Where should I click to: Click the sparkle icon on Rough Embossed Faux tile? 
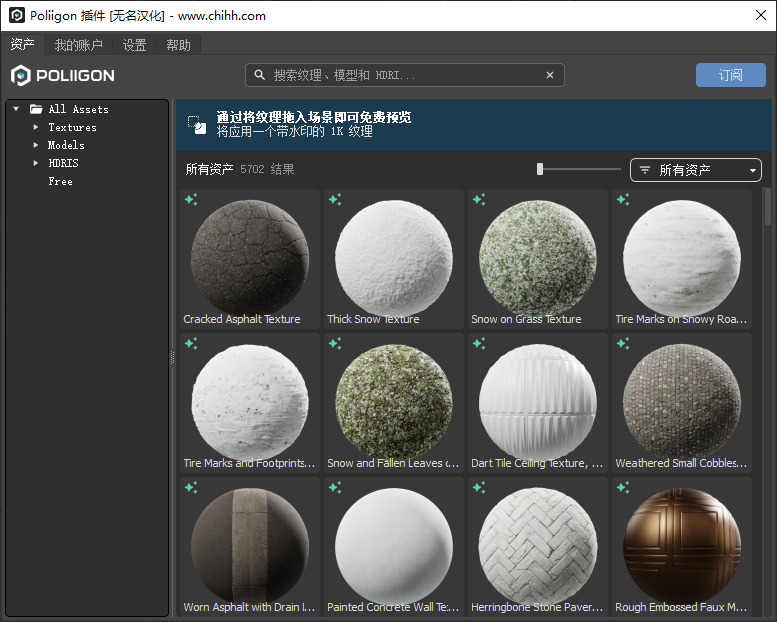623,487
